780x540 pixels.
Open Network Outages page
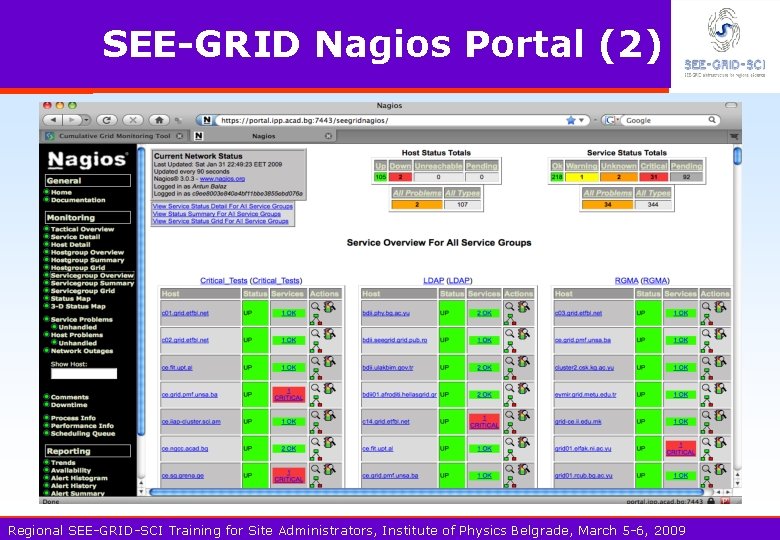point(82,351)
